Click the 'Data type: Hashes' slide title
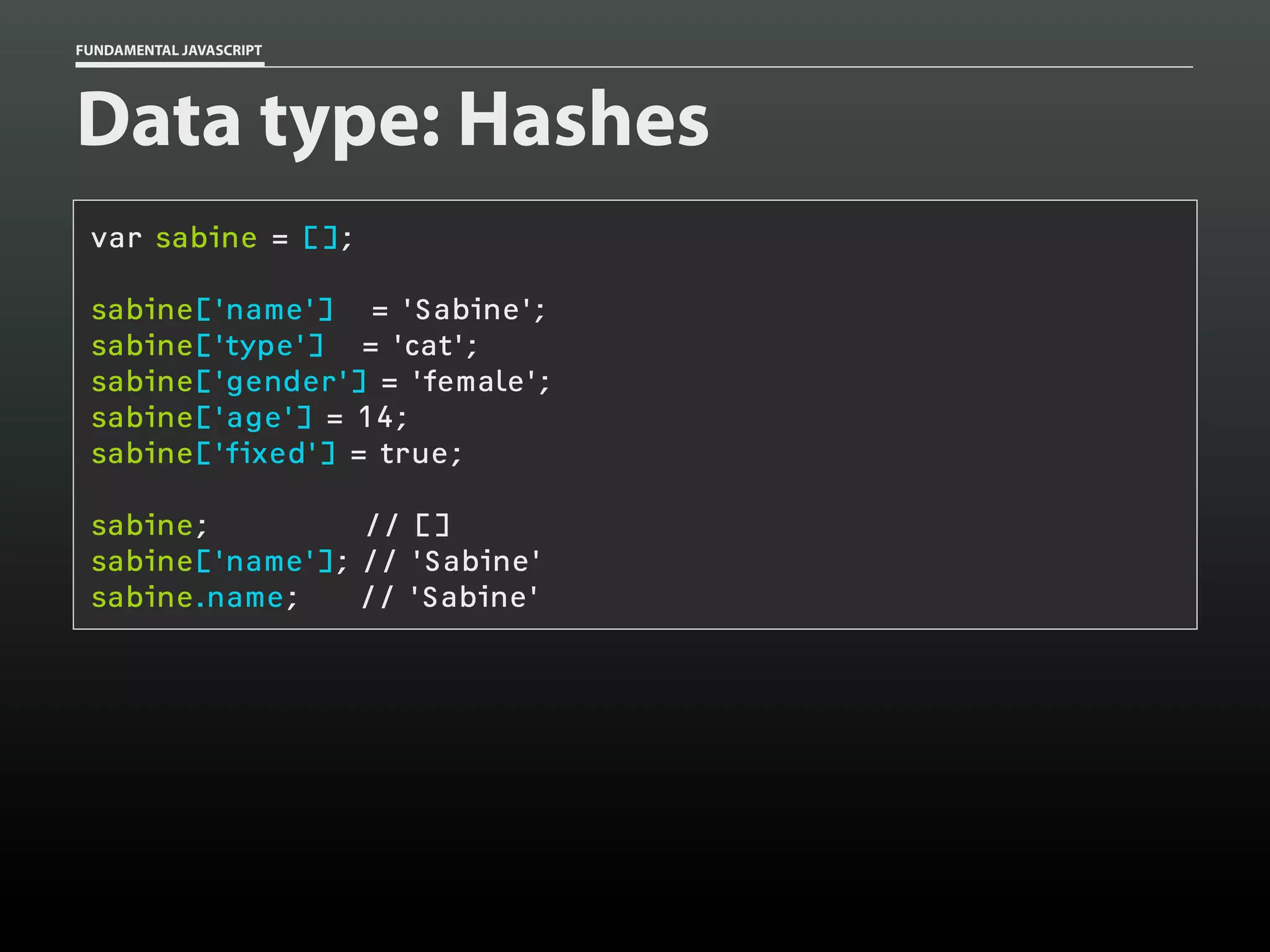 (393, 119)
